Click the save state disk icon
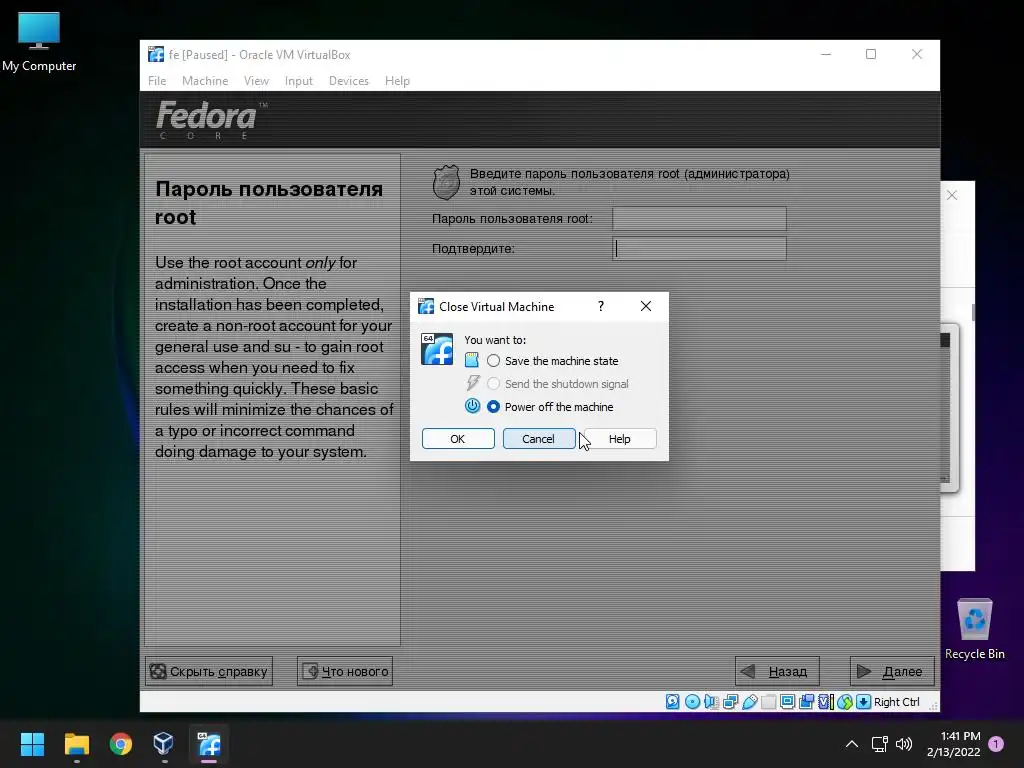1024x768 pixels. point(472,360)
